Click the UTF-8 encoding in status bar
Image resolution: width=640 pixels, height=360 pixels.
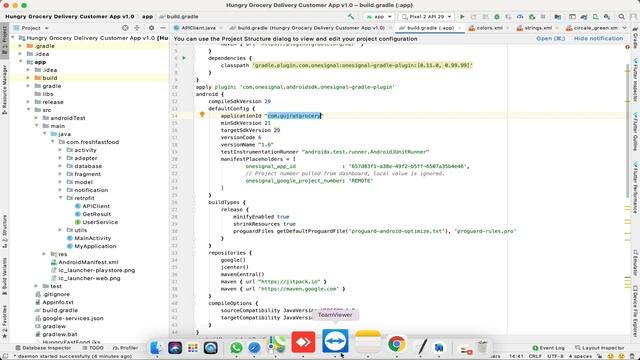click(555, 356)
